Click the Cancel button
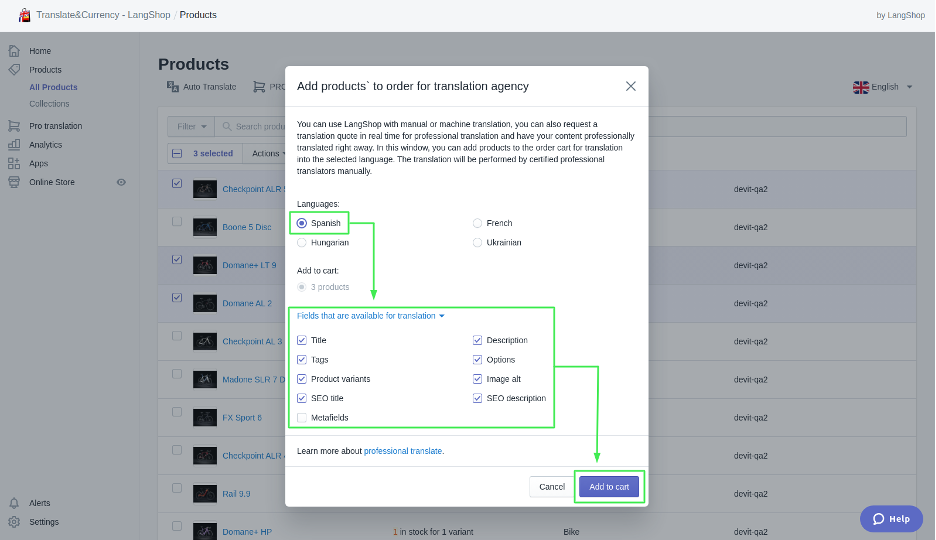This screenshot has height=540, width=936. 552,487
